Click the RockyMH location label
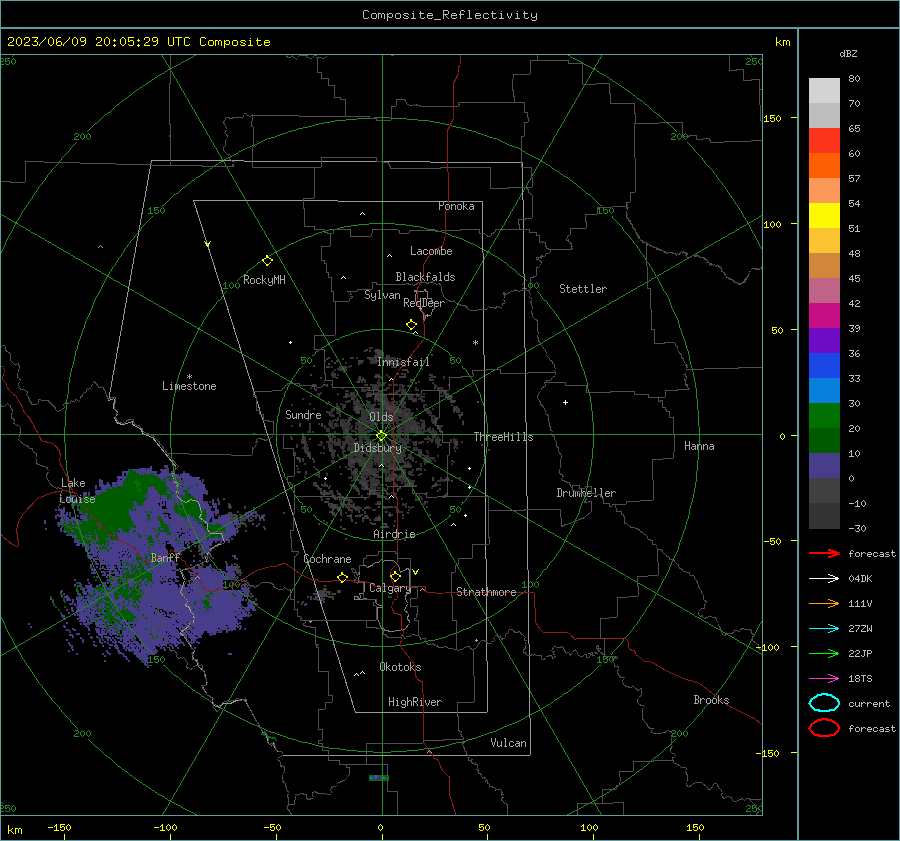 (264, 280)
